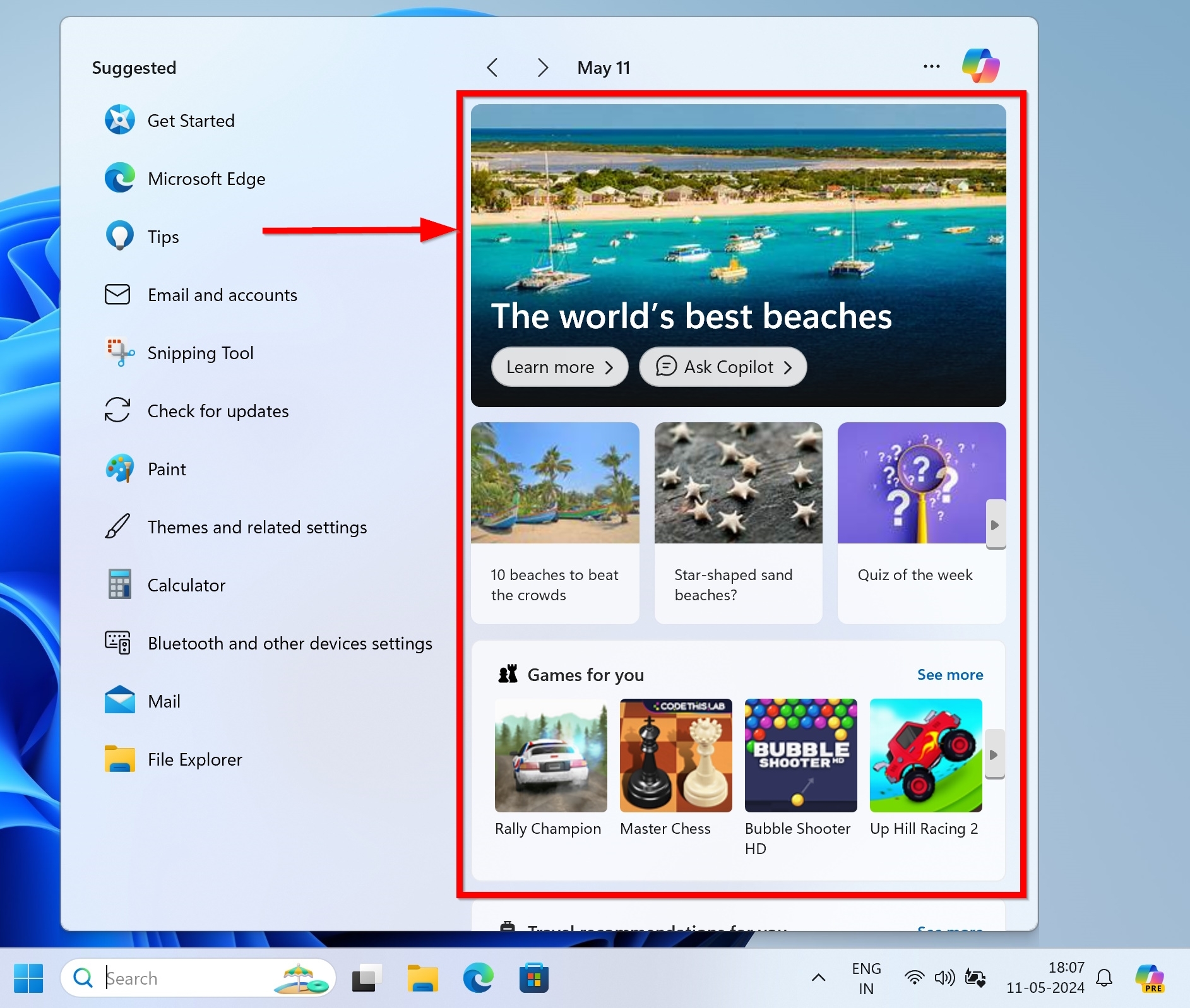The height and width of the screenshot is (1008, 1190).
Task: Open the Bubble Shooter HD game
Action: click(800, 778)
